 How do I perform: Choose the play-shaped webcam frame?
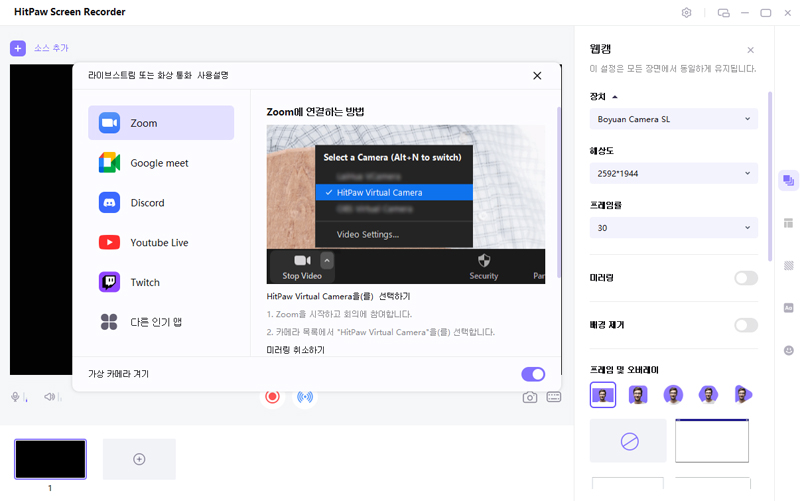coord(743,394)
